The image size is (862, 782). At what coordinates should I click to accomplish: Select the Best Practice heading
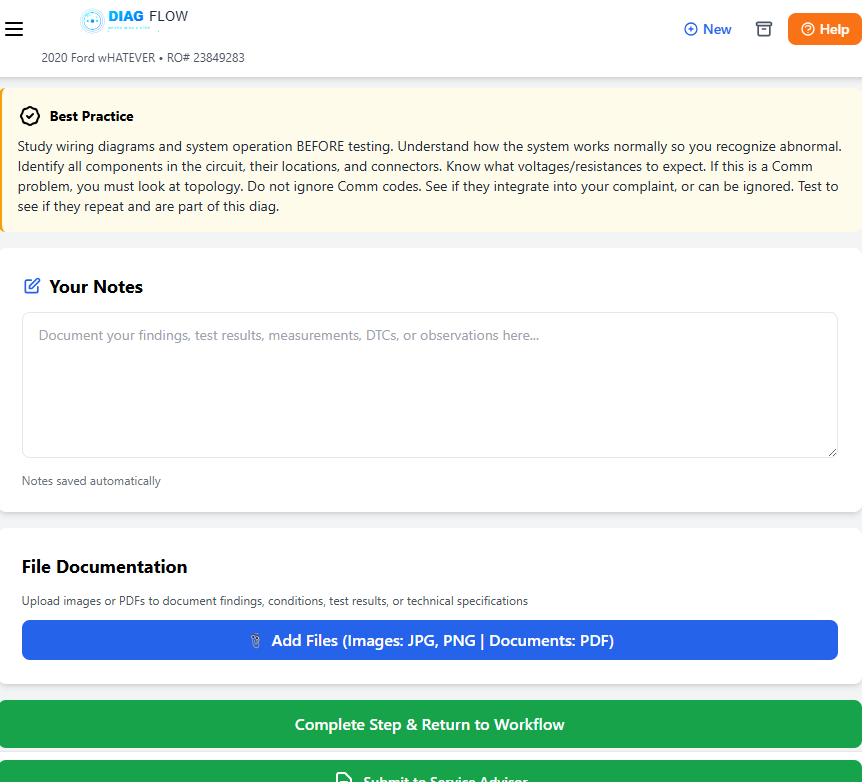(91, 116)
